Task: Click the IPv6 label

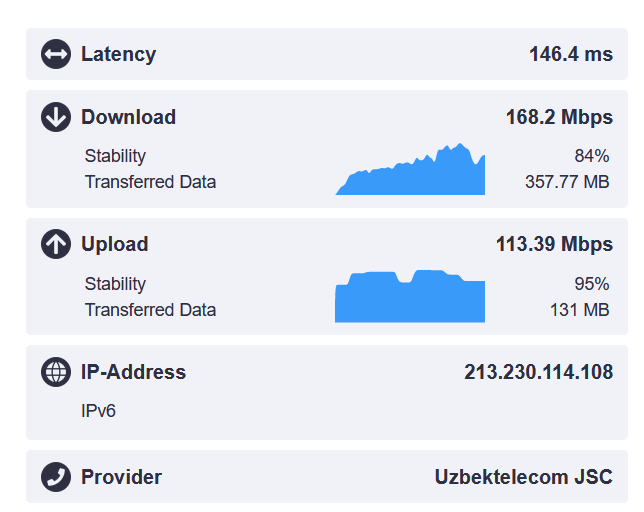Action: coord(99,410)
